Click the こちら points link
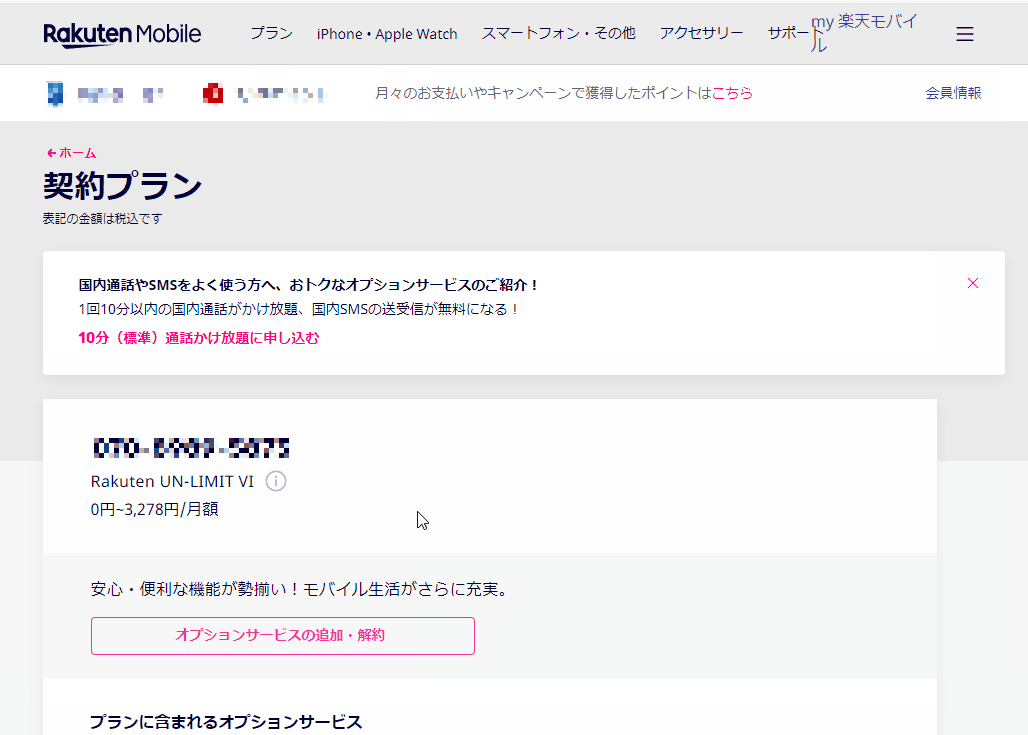Image resolution: width=1028 pixels, height=735 pixels. point(732,93)
